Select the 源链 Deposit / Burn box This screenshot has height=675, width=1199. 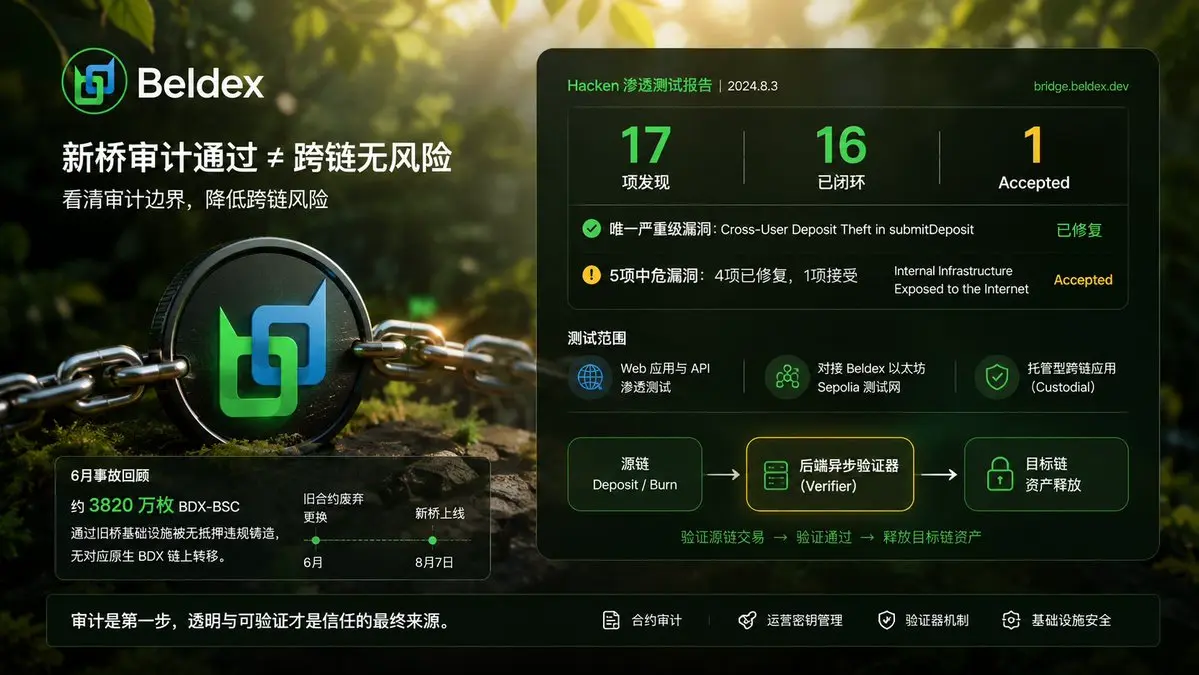635,474
